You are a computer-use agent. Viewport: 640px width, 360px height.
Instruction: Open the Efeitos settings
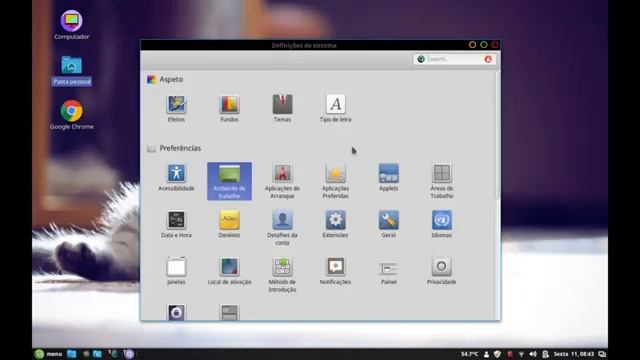pos(176,109)
